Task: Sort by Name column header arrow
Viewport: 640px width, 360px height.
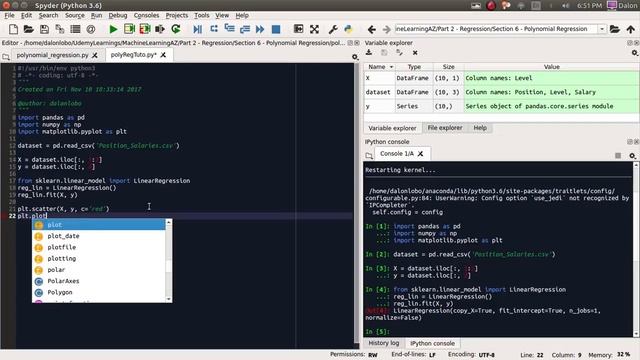Action: click(391, 67)
